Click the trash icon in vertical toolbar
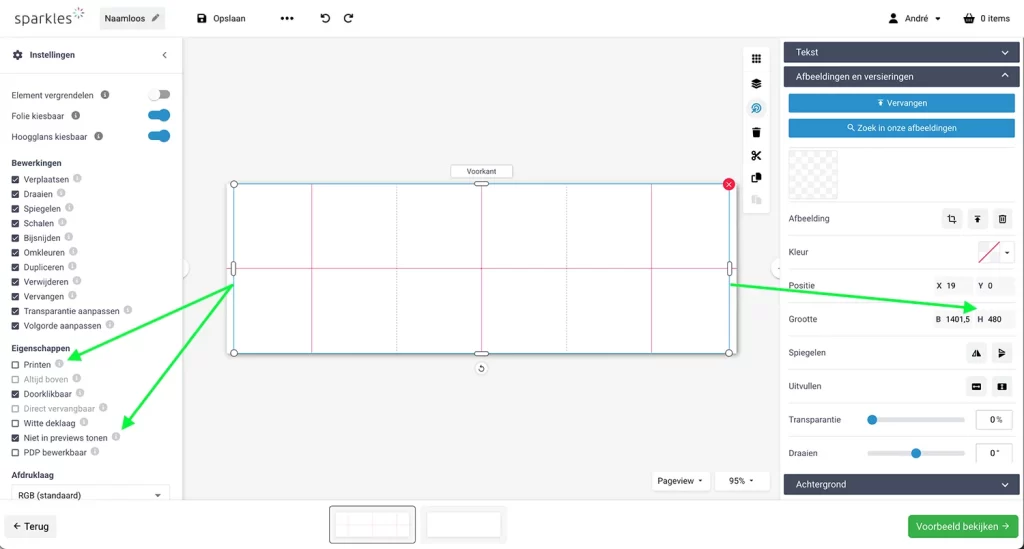This screenshot has width=1024, height=549. click(x=756, y=132)
